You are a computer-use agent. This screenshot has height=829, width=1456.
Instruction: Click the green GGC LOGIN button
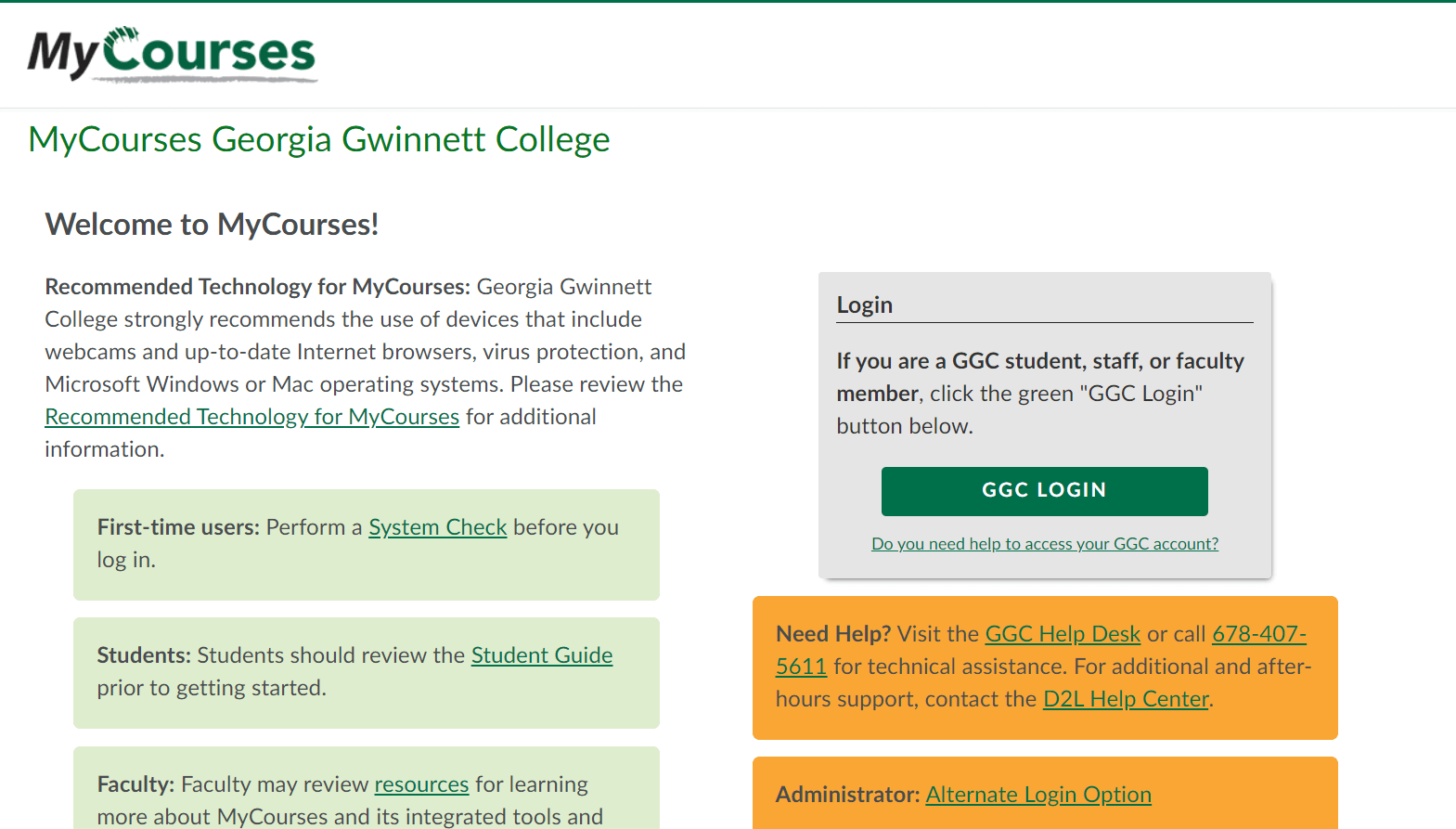click(1044, 491)
